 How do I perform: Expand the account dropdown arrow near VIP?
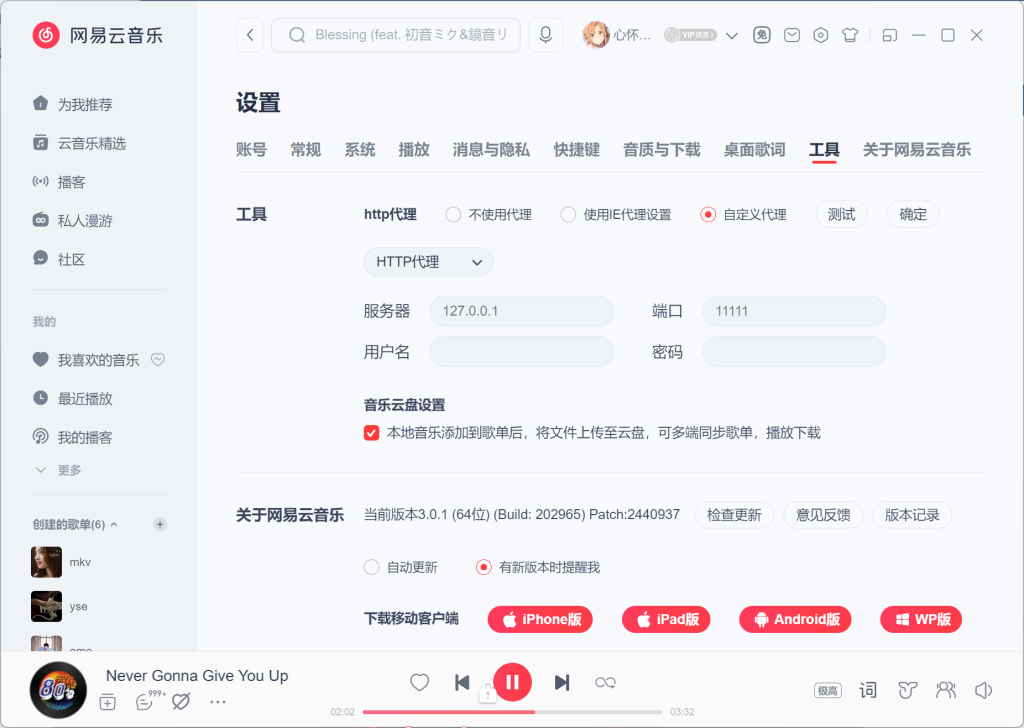[732, 36]
